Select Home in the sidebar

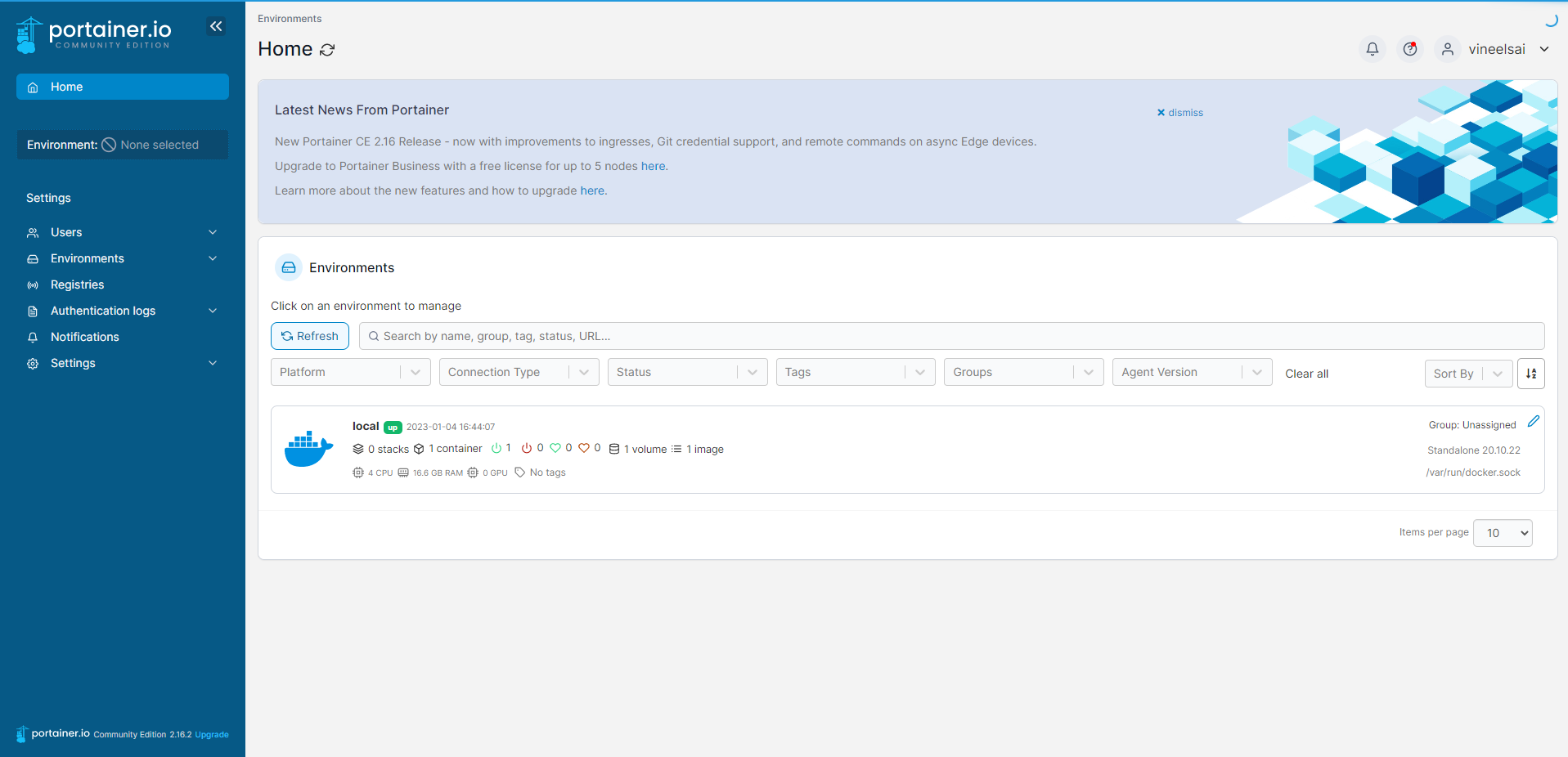click(67, 87)
